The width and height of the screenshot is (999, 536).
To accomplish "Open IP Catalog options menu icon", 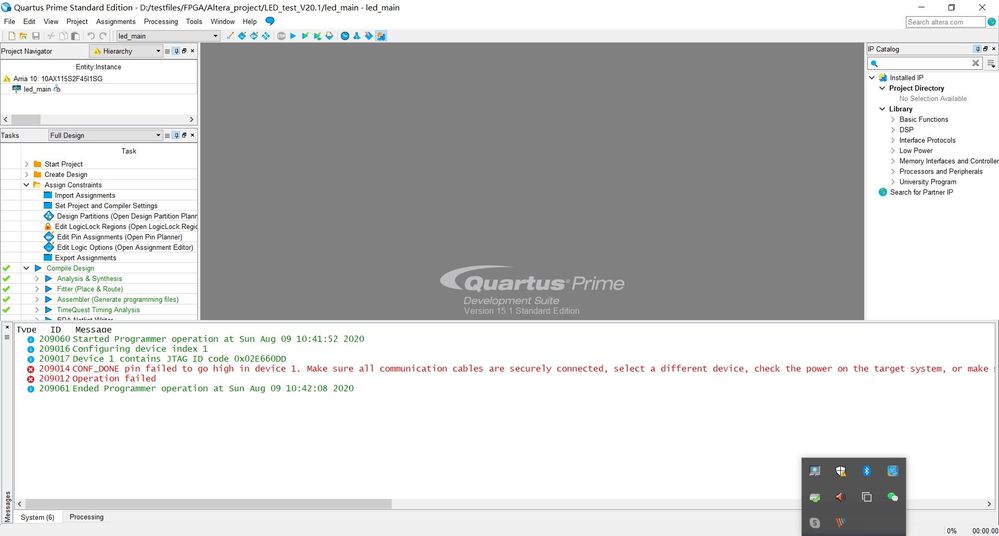I will point(991,63).
